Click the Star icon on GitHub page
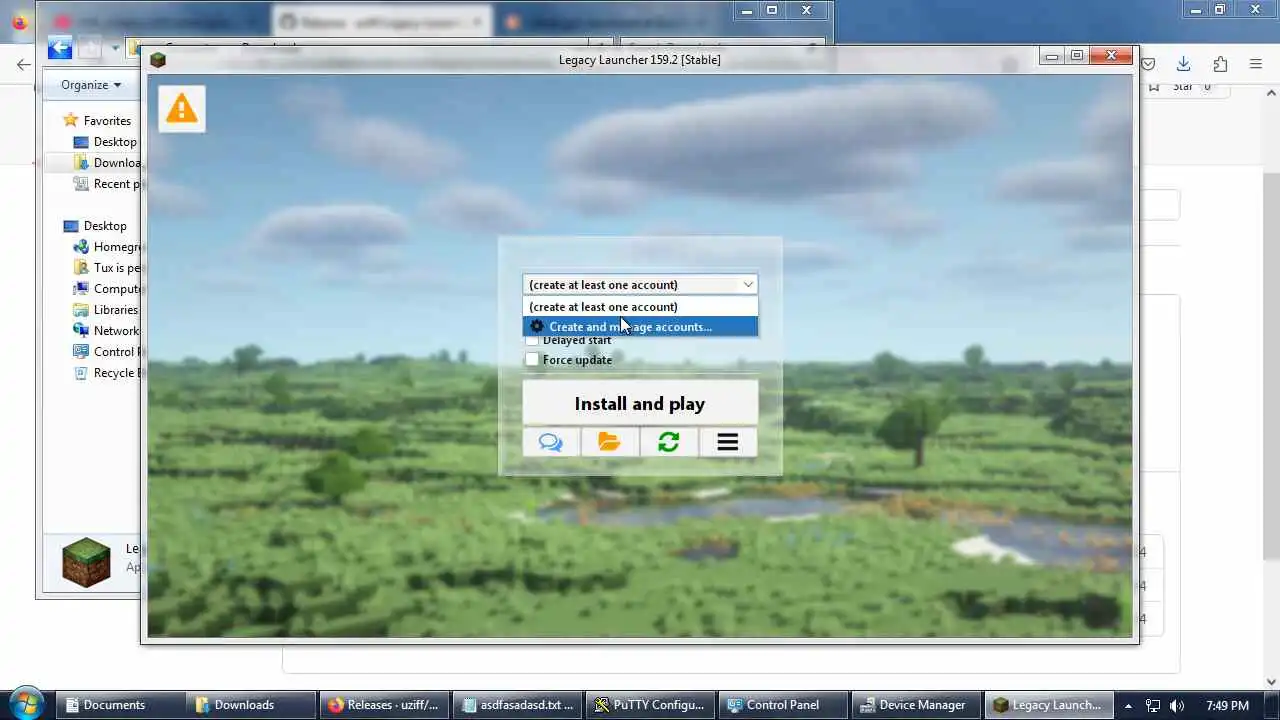 pyautogui.click(x=1155, y=87)
